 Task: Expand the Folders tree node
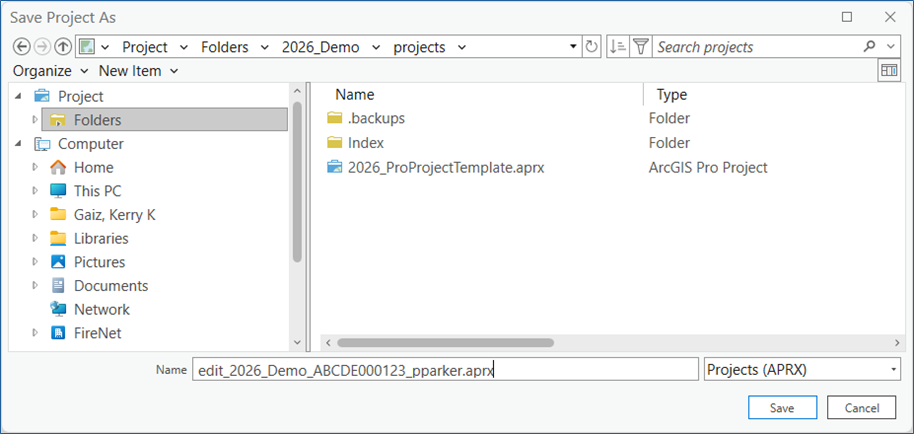(x=36, y=120)
